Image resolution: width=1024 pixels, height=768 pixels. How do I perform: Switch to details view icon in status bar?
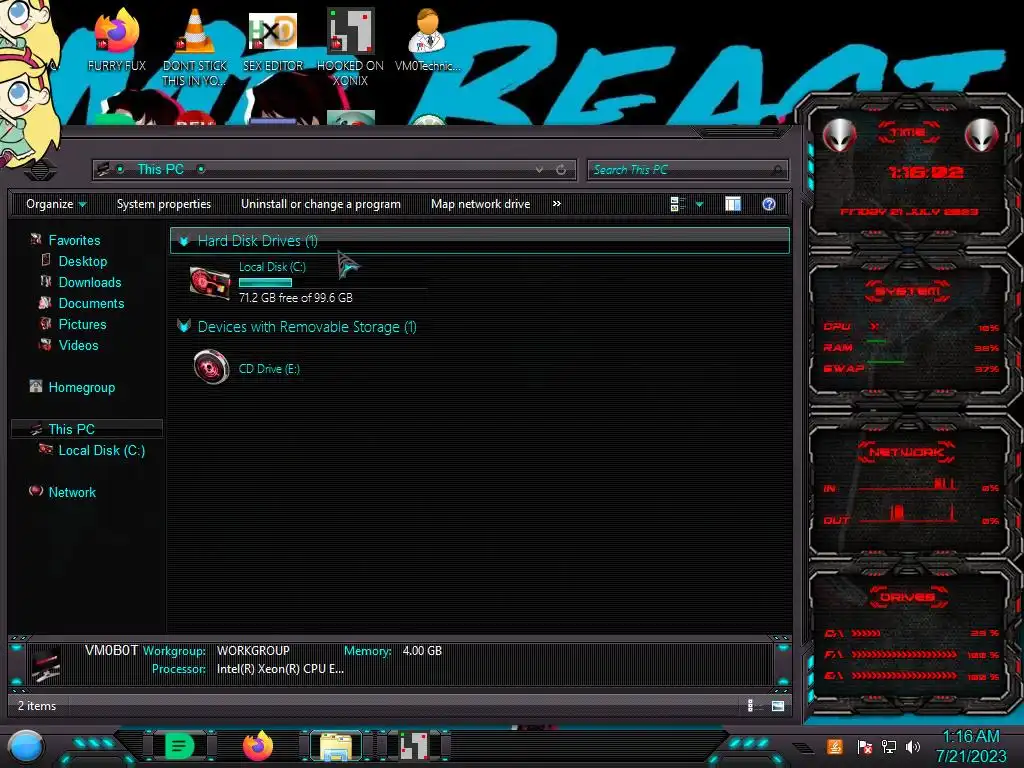click(751, 705)
